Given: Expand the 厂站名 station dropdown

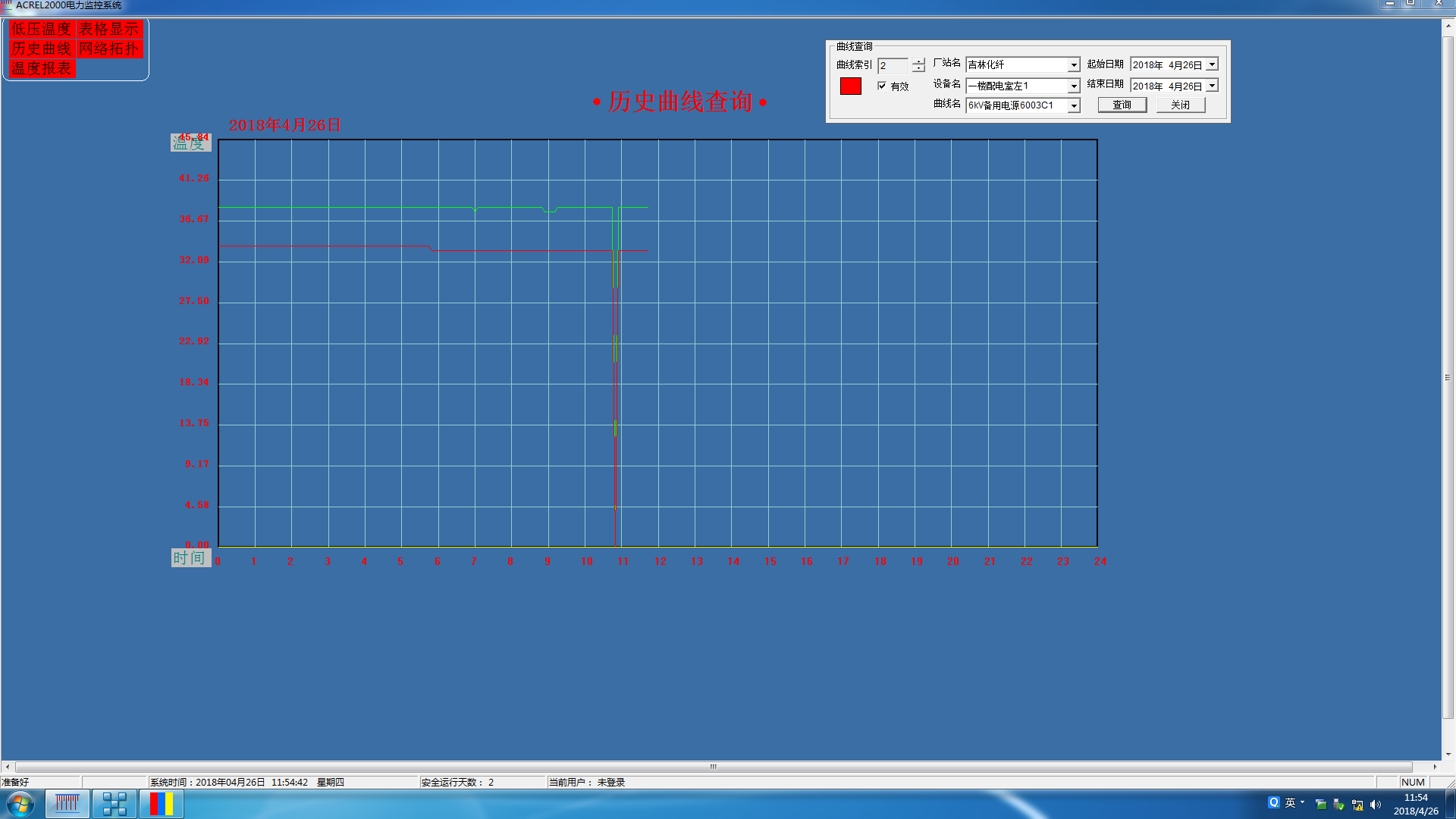Looking at the screenshot, I should click(1074, 65).
